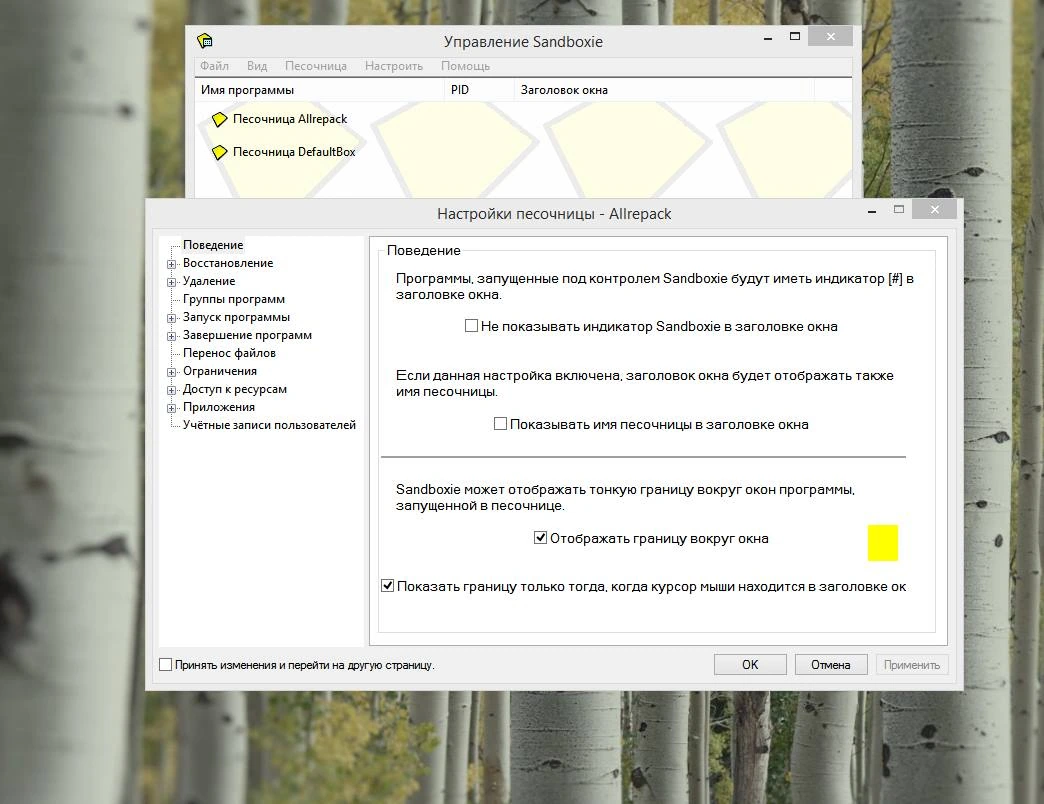Viewport: 1044px width, 804px height.
Task: Select Доступ к ресурсам tree item
Action: [234, 389]
